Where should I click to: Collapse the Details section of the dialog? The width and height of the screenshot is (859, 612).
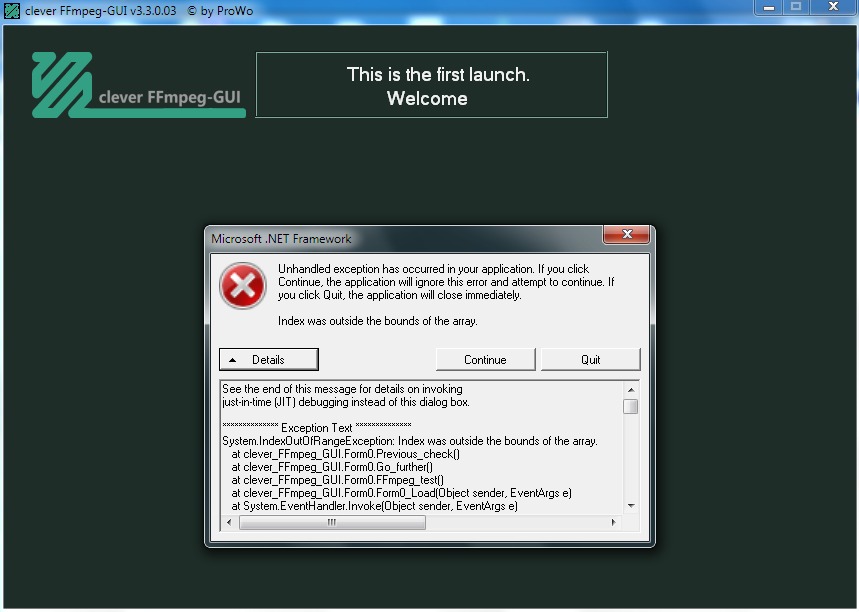coord(268,359)
